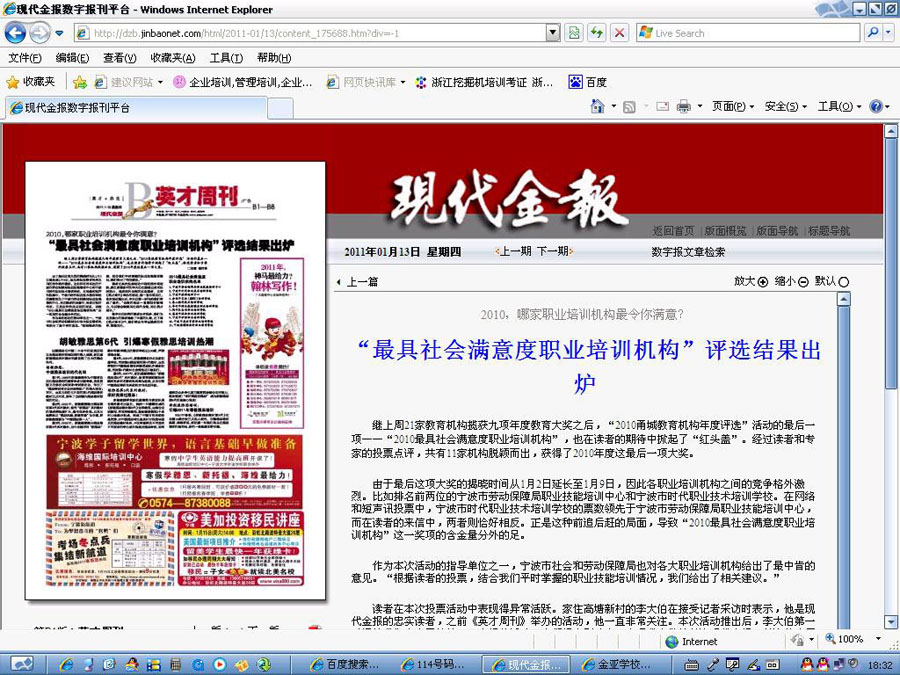The height and width of the screenshot is (675, 900).
Task: Click the 版面概览 link
Action: [x=726, y=231]
